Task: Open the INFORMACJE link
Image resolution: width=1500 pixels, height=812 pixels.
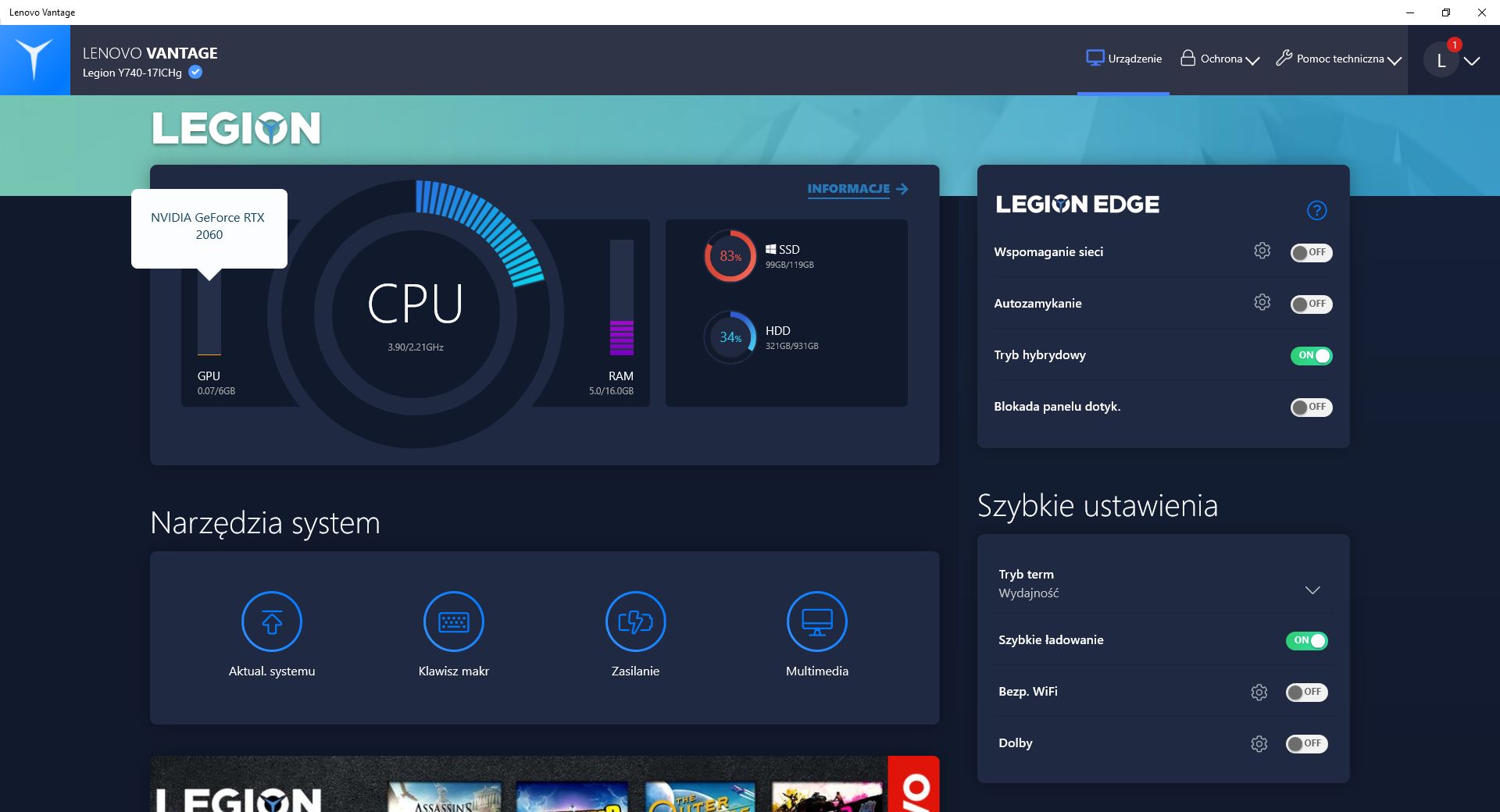Action: (848, 188)
